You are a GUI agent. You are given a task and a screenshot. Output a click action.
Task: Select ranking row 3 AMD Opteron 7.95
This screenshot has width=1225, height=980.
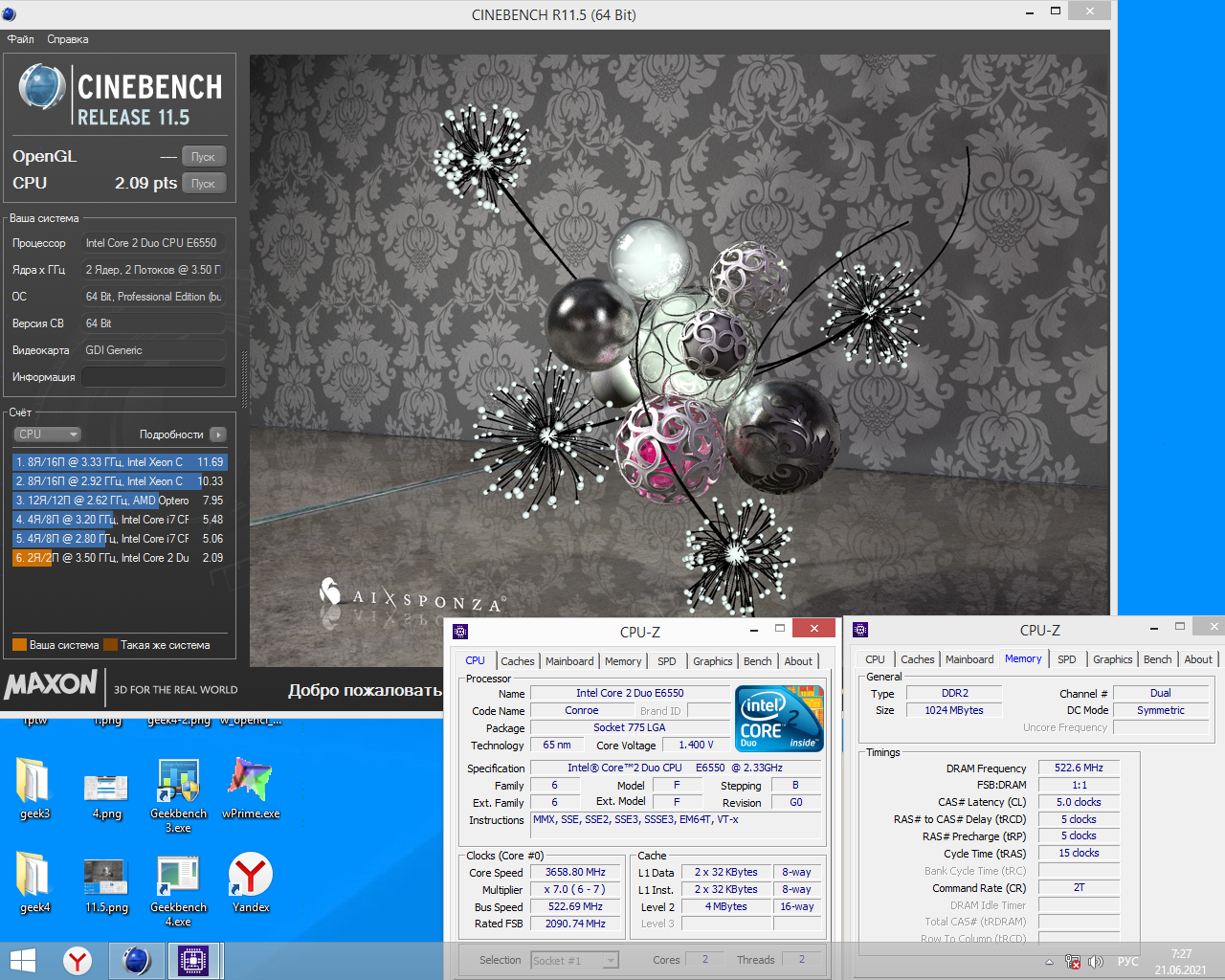click(120, 501)
